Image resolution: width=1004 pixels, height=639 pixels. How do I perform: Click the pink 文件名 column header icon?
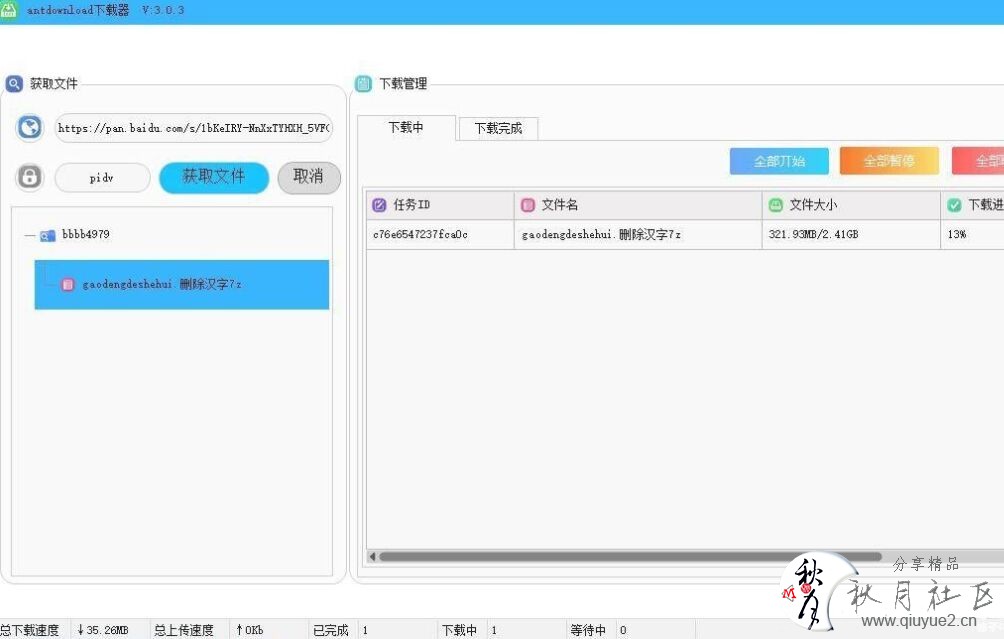tap(528, 205)
